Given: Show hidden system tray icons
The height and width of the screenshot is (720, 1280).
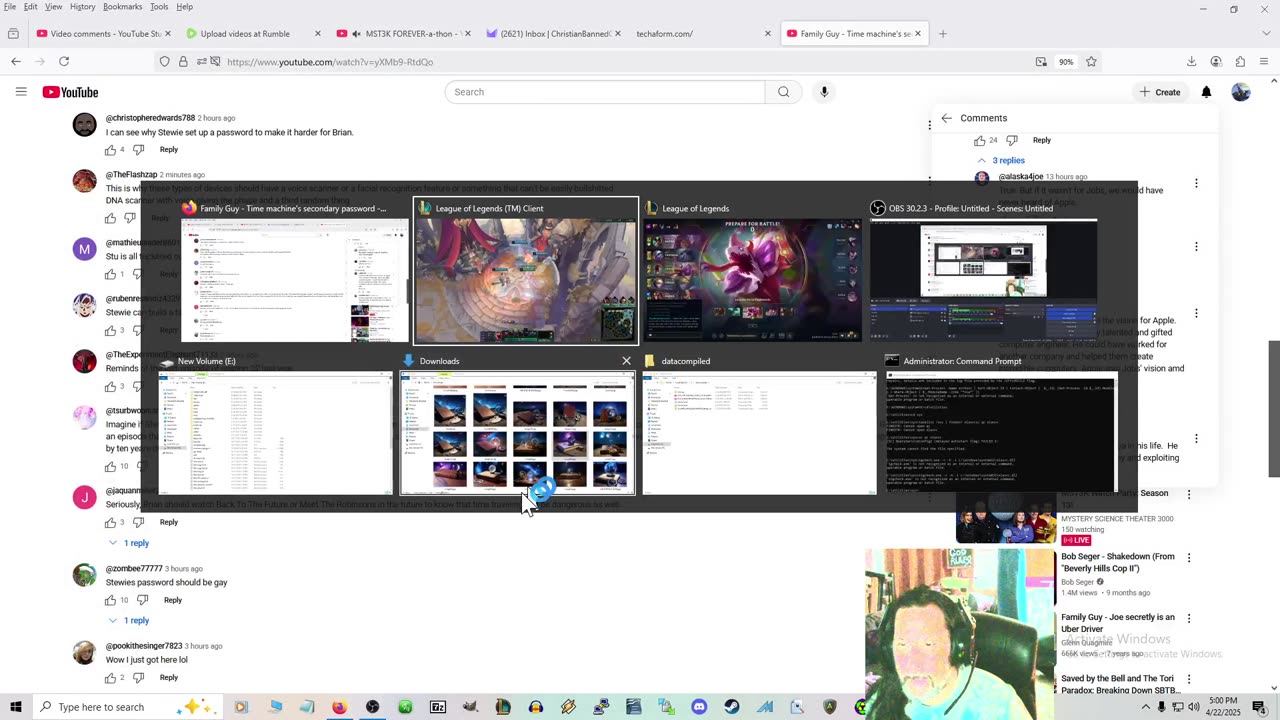Looking at the screenshot, I should tap(1145, 707).
